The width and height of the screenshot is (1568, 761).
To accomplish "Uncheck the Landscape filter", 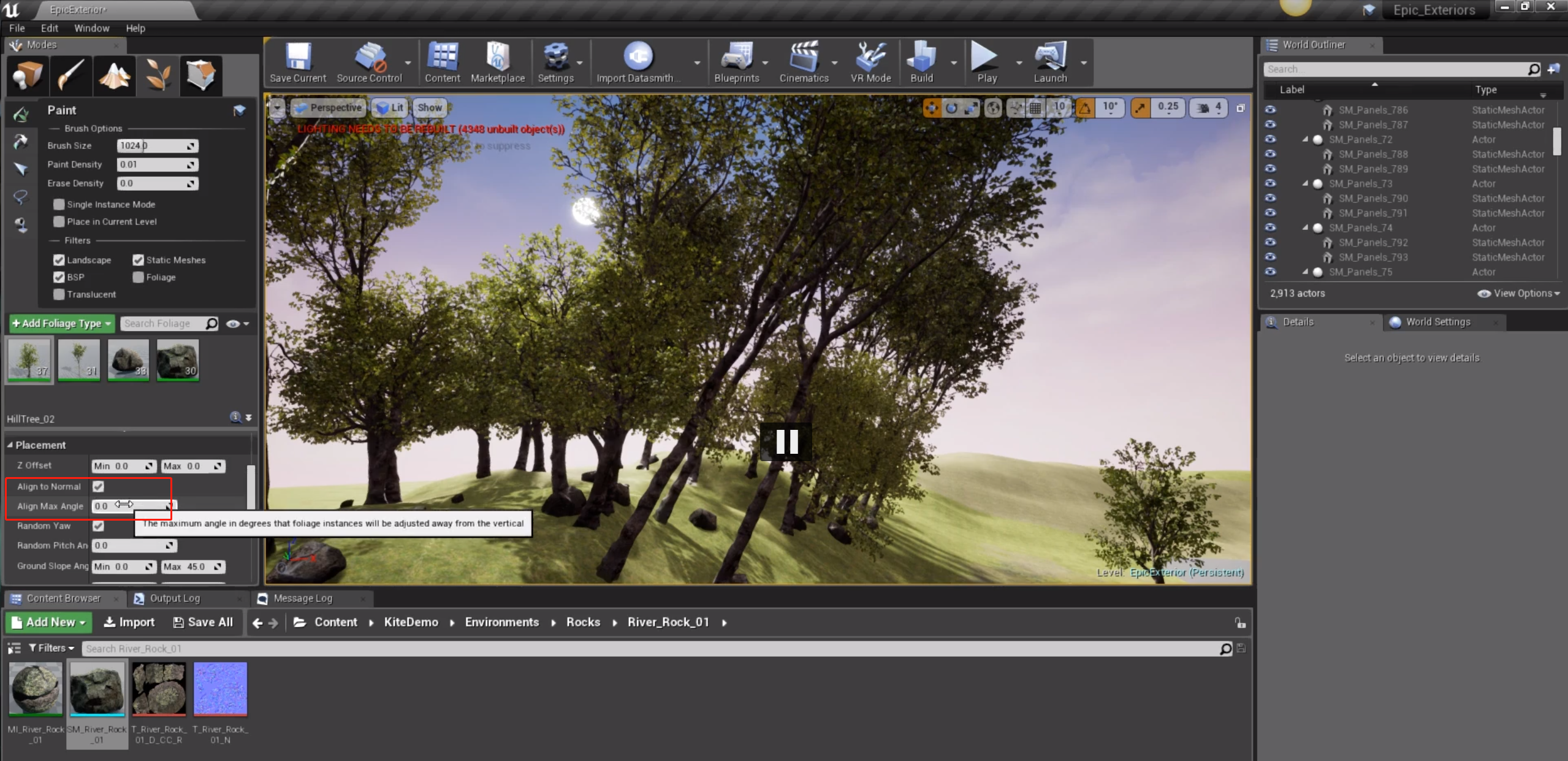I will point(59,260).
